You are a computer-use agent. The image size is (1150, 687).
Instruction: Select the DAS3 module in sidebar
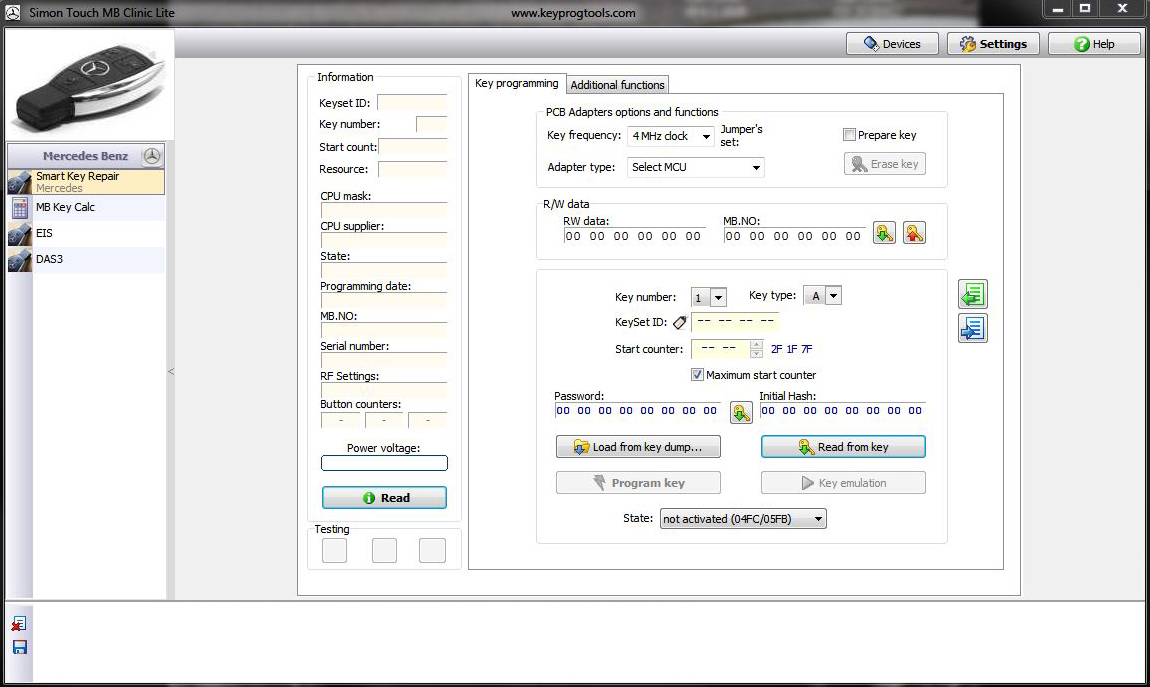click(x=86, y=260)
